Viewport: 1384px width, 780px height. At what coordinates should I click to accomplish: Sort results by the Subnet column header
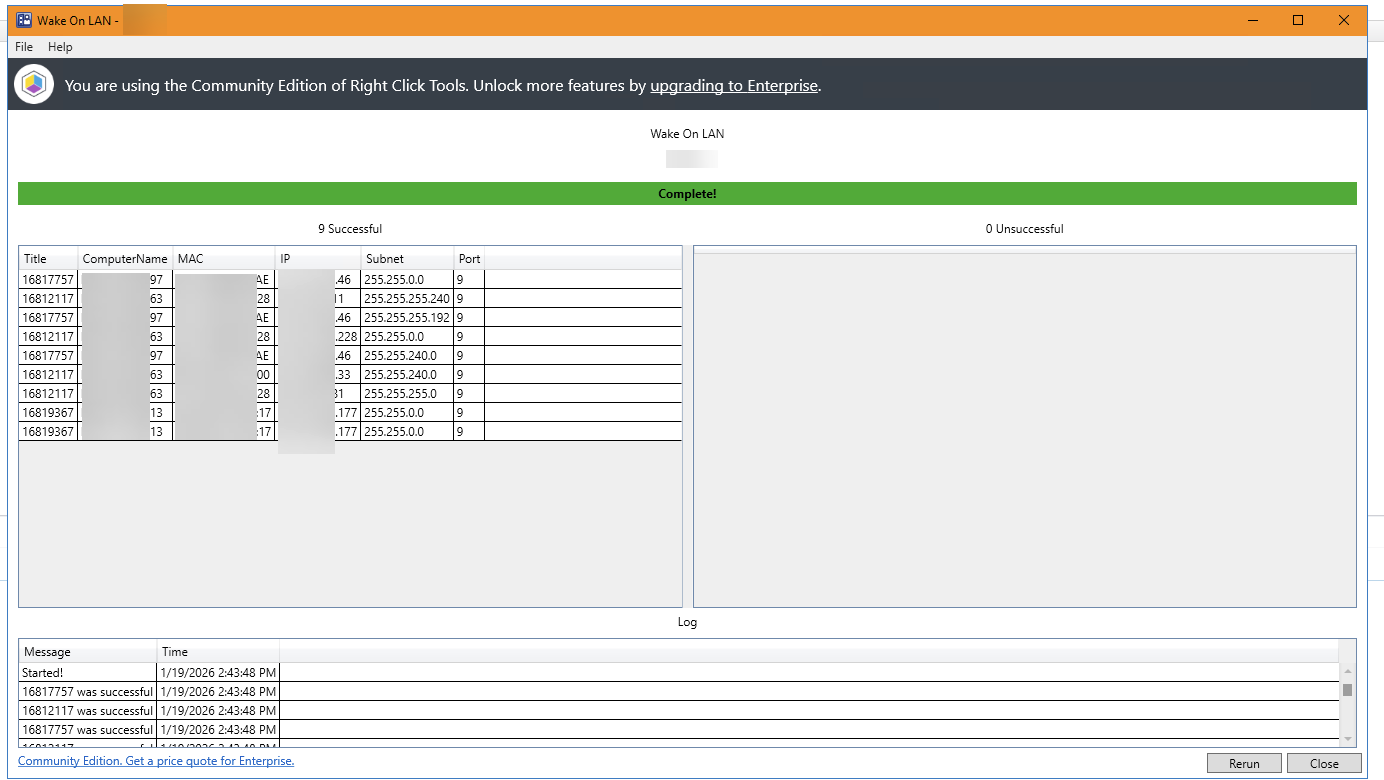(385, 259)
